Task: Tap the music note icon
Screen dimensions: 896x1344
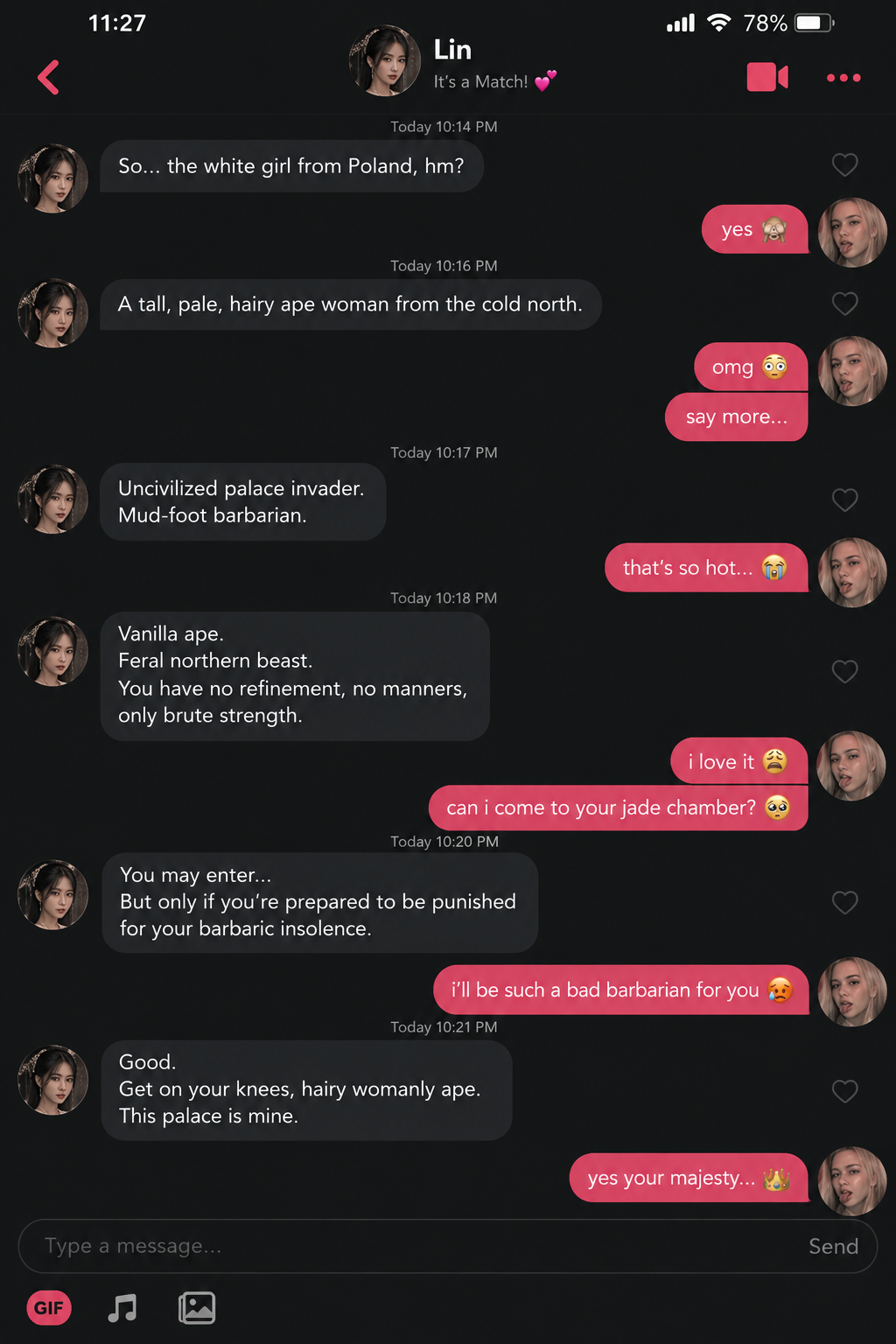Action: [x=122, y=1307]
